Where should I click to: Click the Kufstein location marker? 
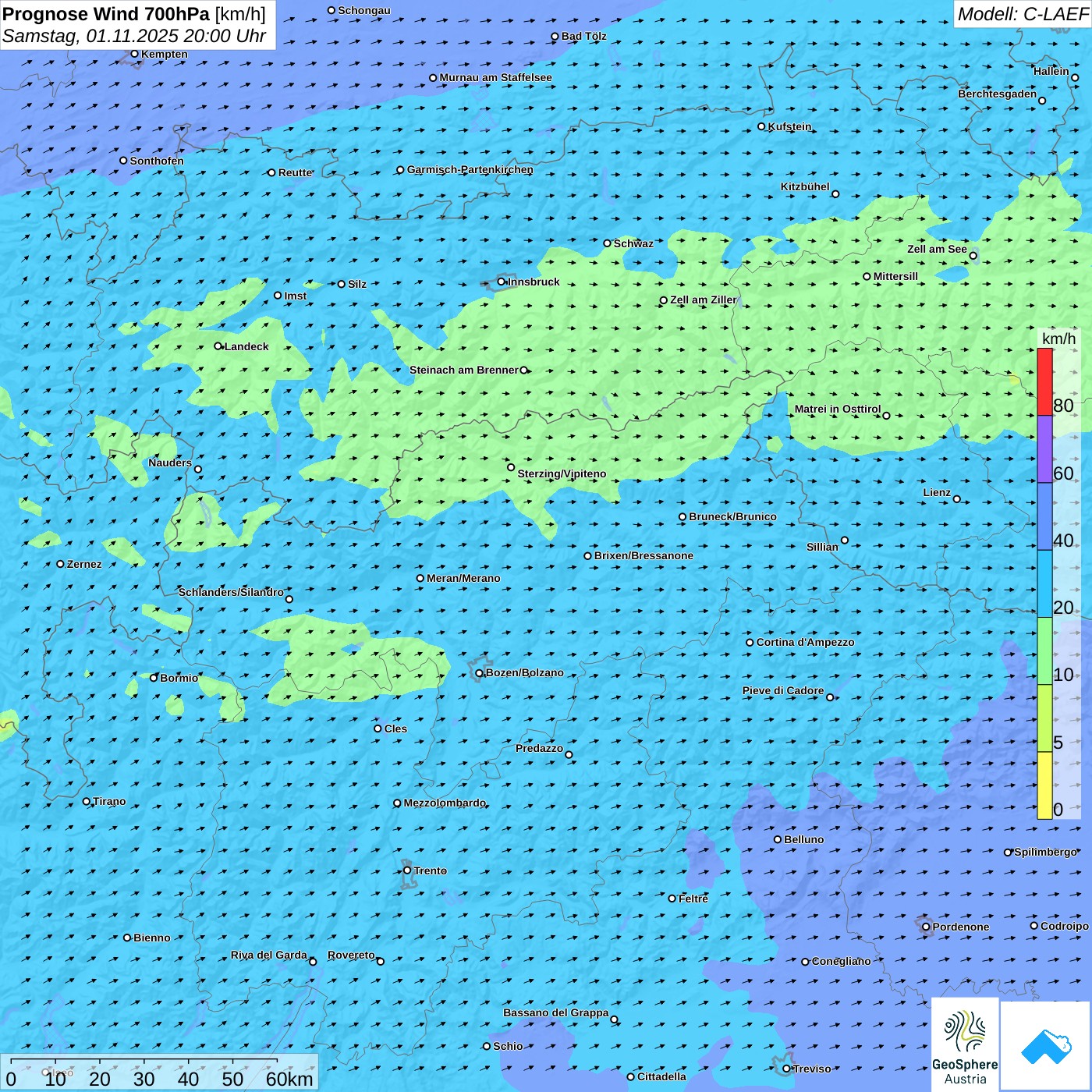coord(762,126)
